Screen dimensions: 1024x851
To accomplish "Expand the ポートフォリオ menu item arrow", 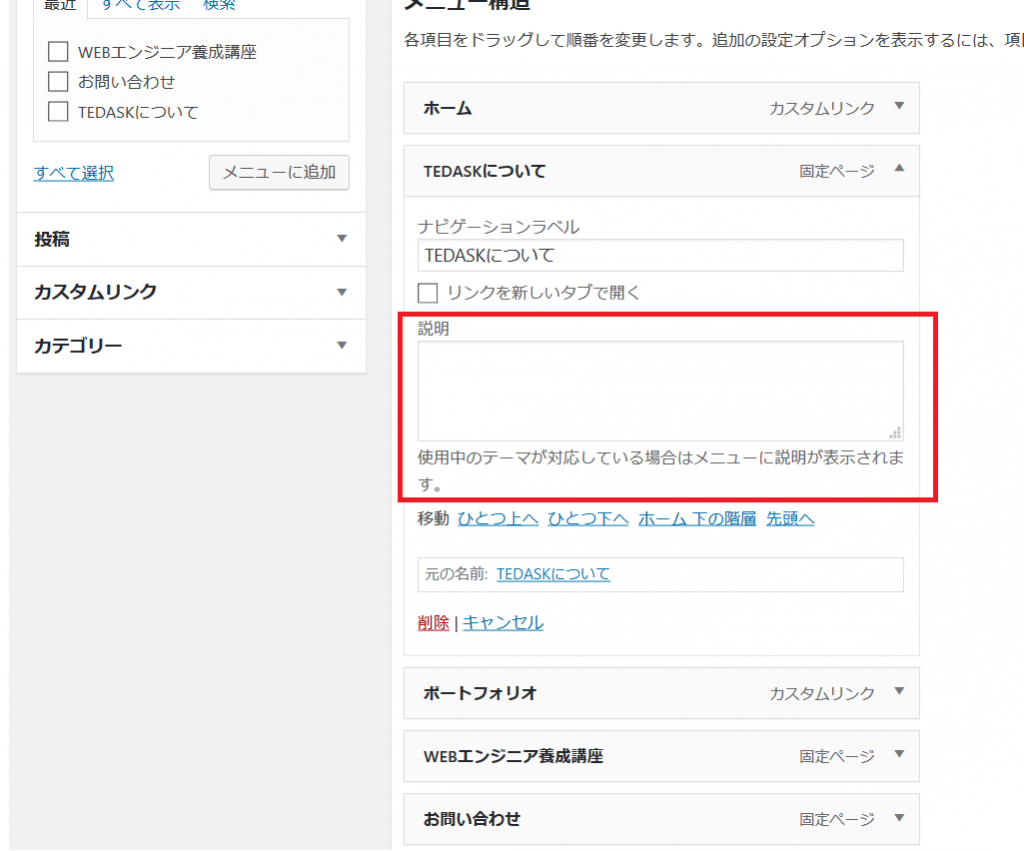I will 899,692.
